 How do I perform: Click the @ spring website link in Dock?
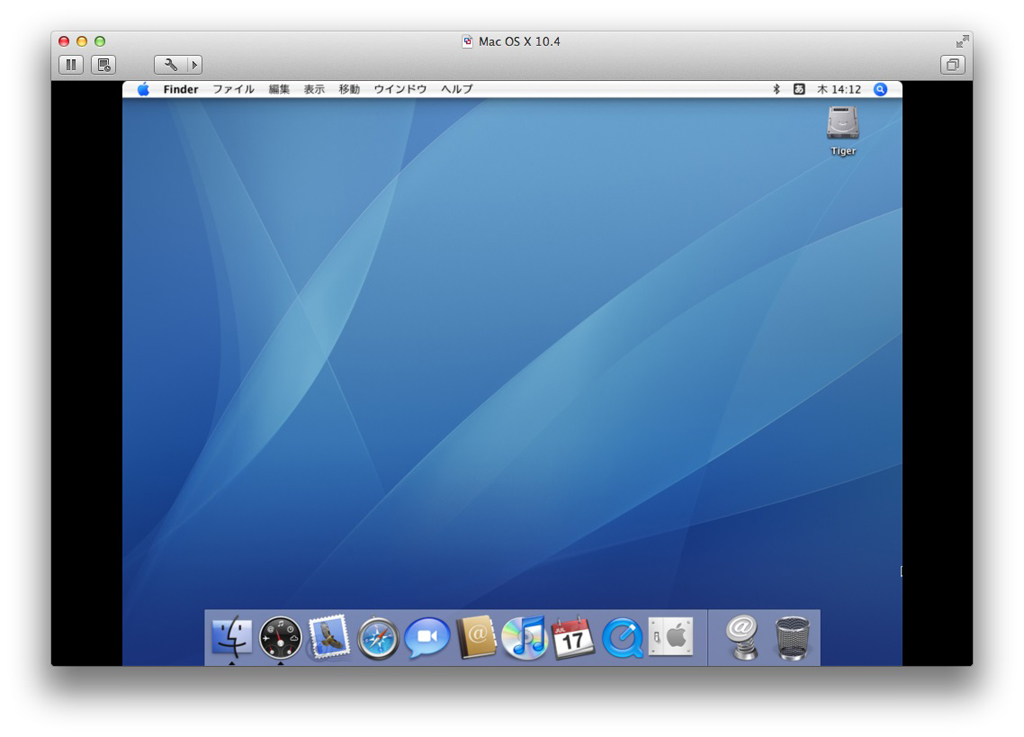[742, 637]
